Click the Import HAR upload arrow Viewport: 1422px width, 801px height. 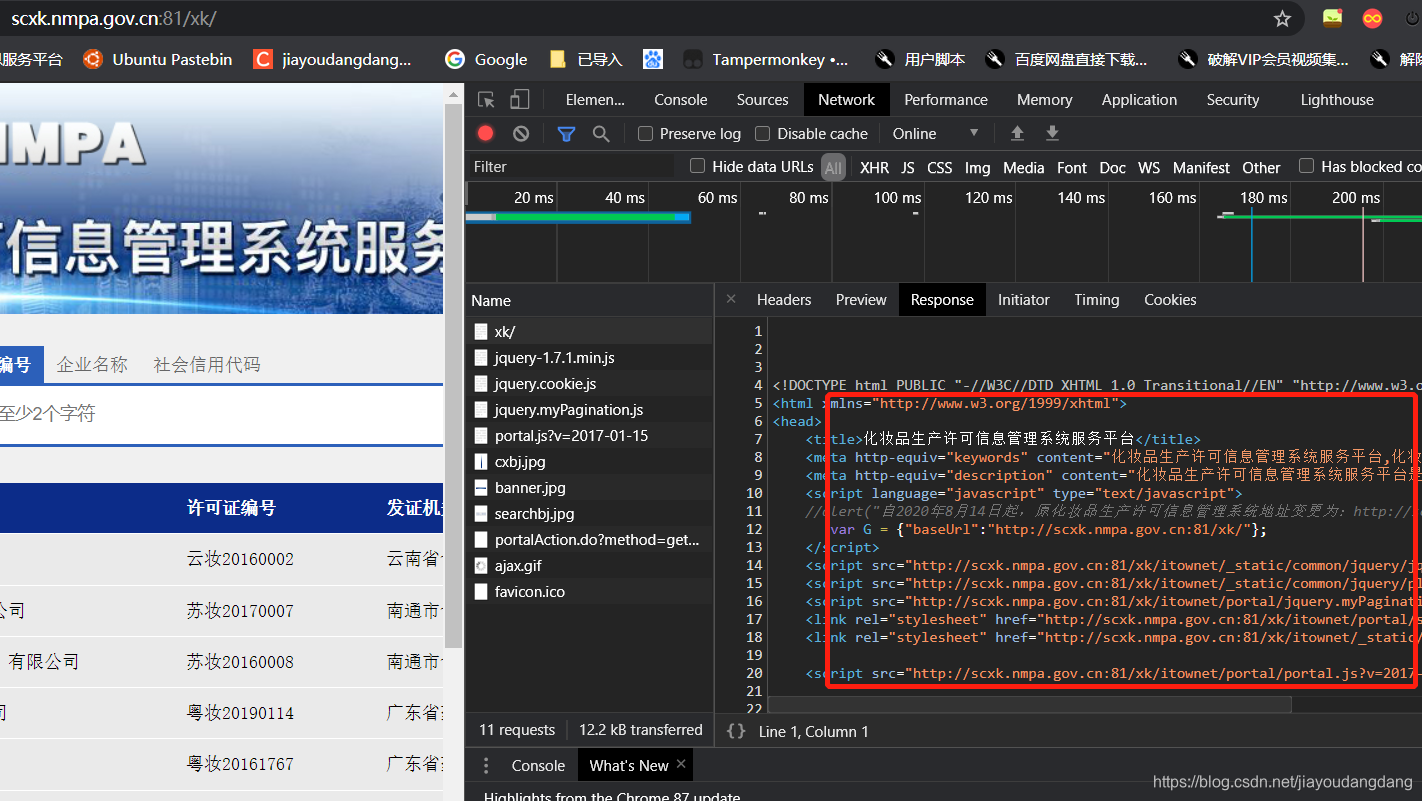click(x=1017, y=133)
